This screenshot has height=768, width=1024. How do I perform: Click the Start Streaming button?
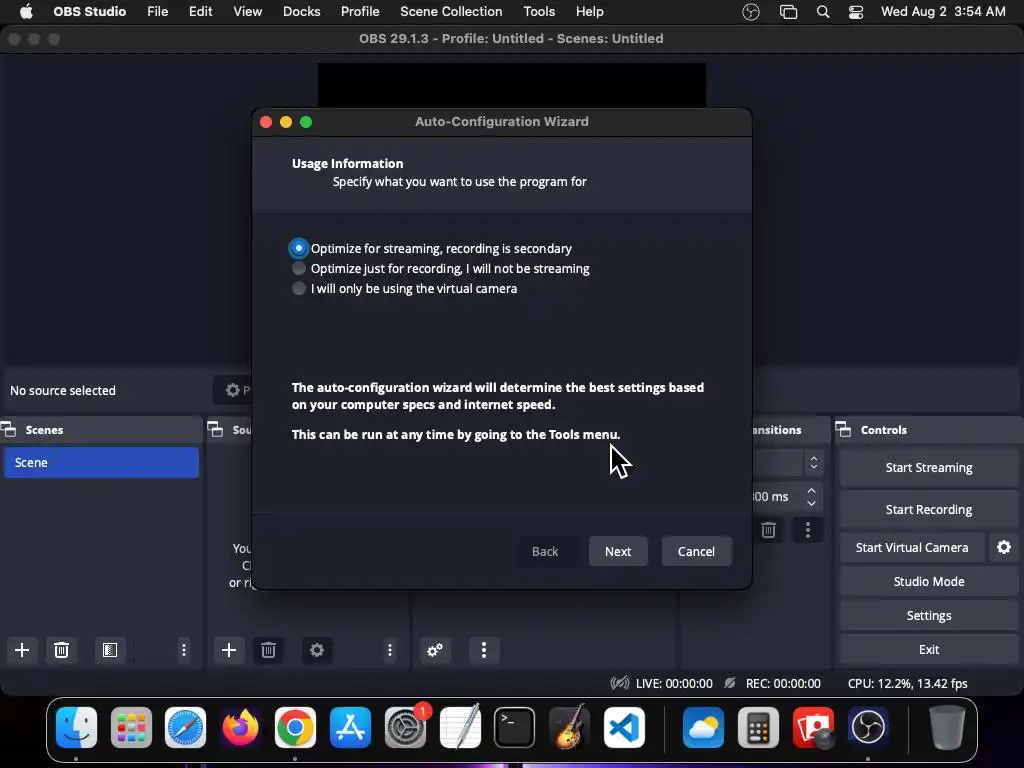[929, 468]
